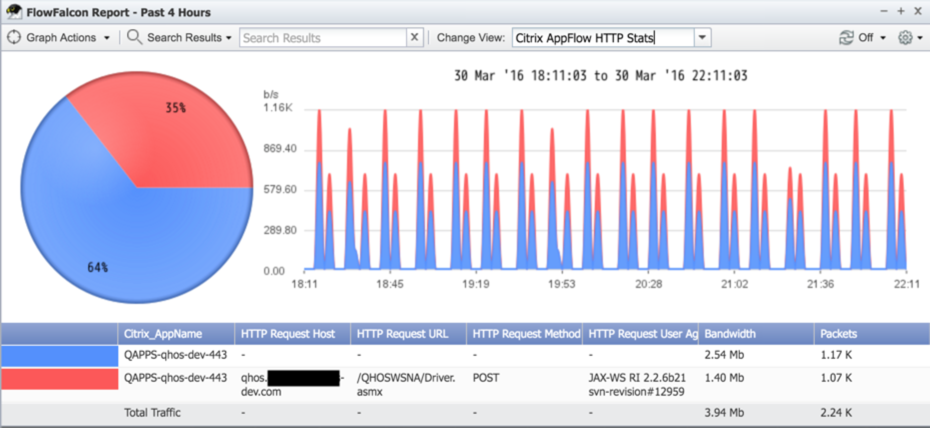Click the 1.07 K packets value
Screen dimensions: 930x428
click(836, 378)
